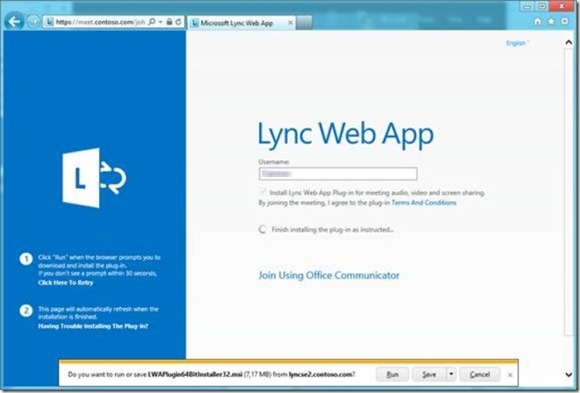Click the browser forward arrow button

coord(34,21)
